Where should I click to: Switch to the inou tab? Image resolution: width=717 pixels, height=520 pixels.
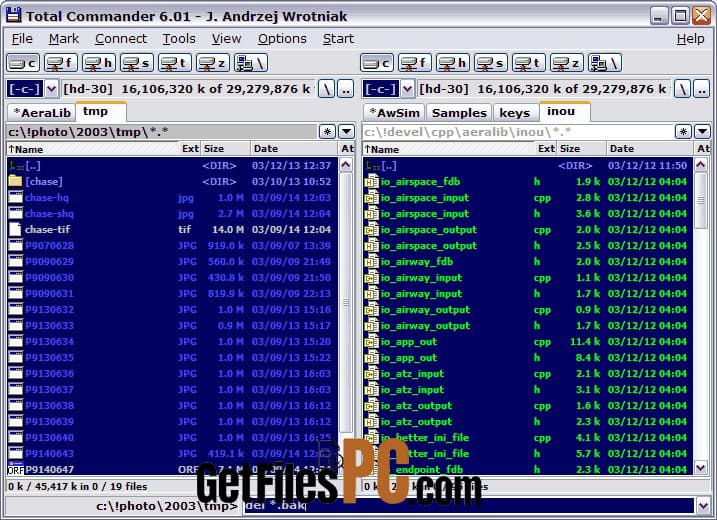(x=565, y=112)
